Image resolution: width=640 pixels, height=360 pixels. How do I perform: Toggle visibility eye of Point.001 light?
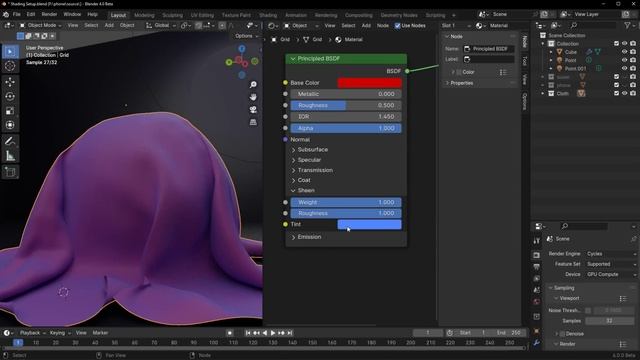click(624, 69)
